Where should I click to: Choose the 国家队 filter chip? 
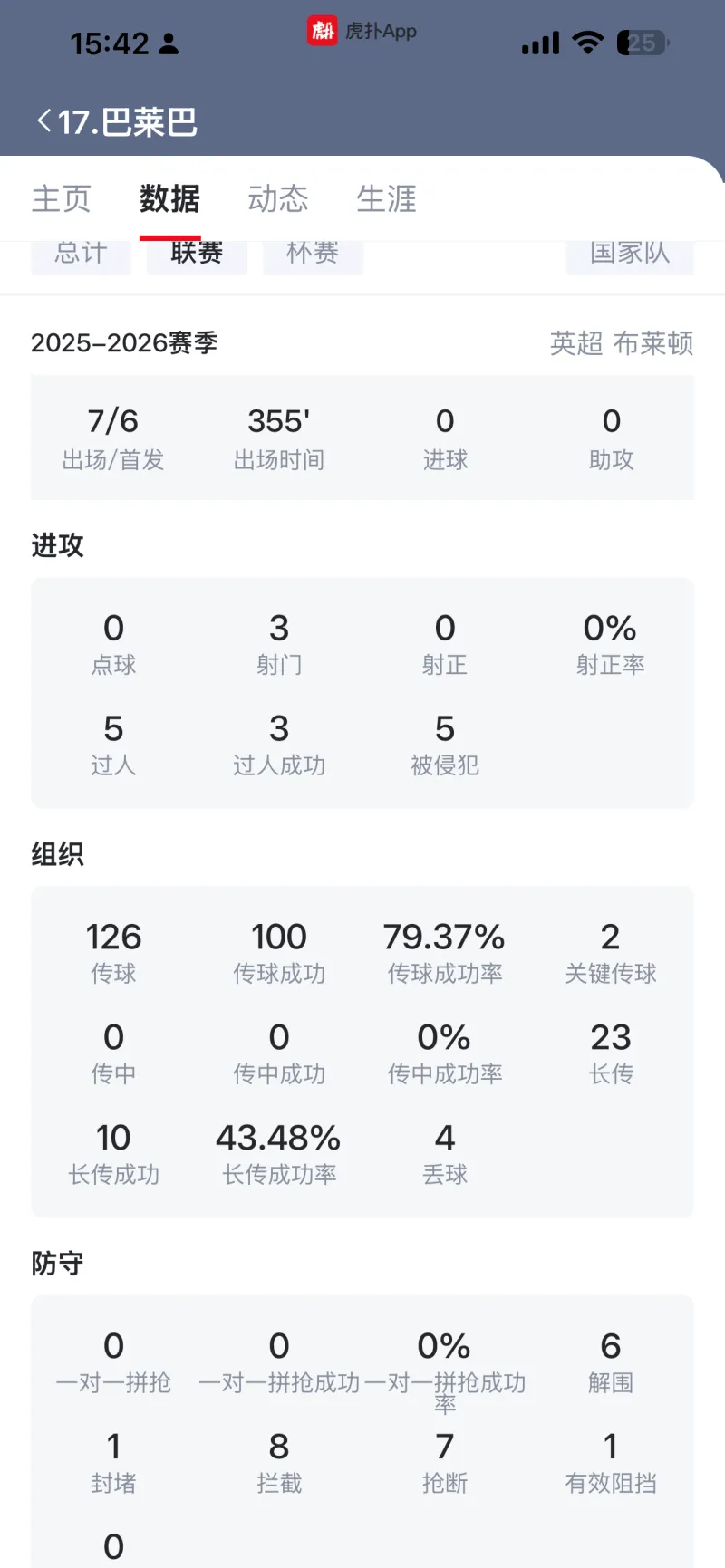(x=630, y=255)
